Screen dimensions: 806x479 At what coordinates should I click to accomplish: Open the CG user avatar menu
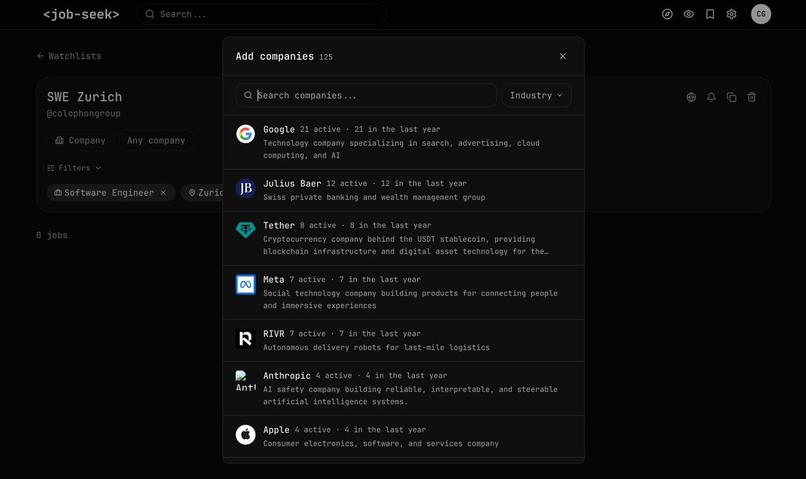pyautogui.click(x=761, y=14)
